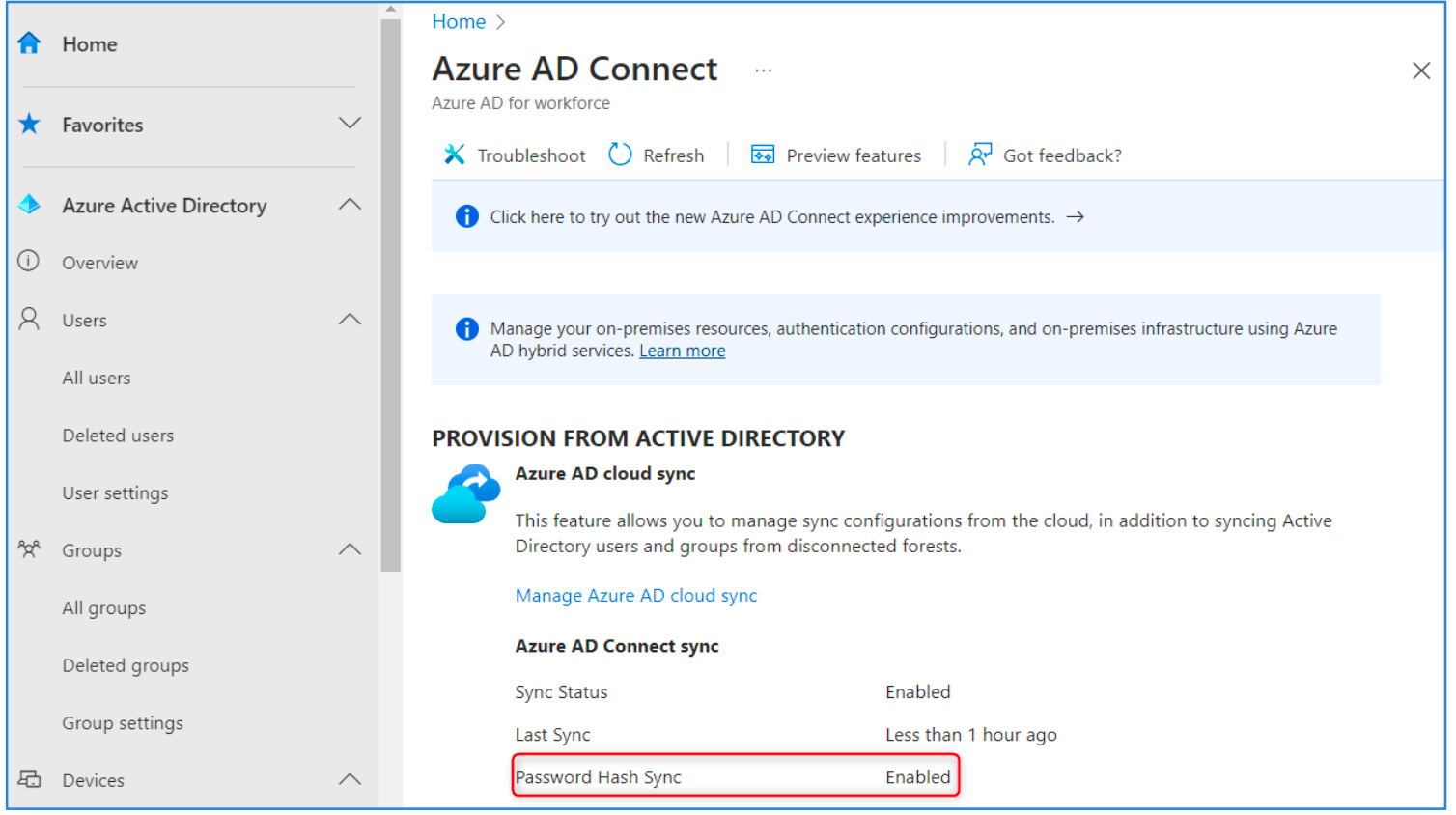Screen dimensions: 1456x815
Task: Click the Azure AD cloud sync icon
Action: click(x=465, y=493)
